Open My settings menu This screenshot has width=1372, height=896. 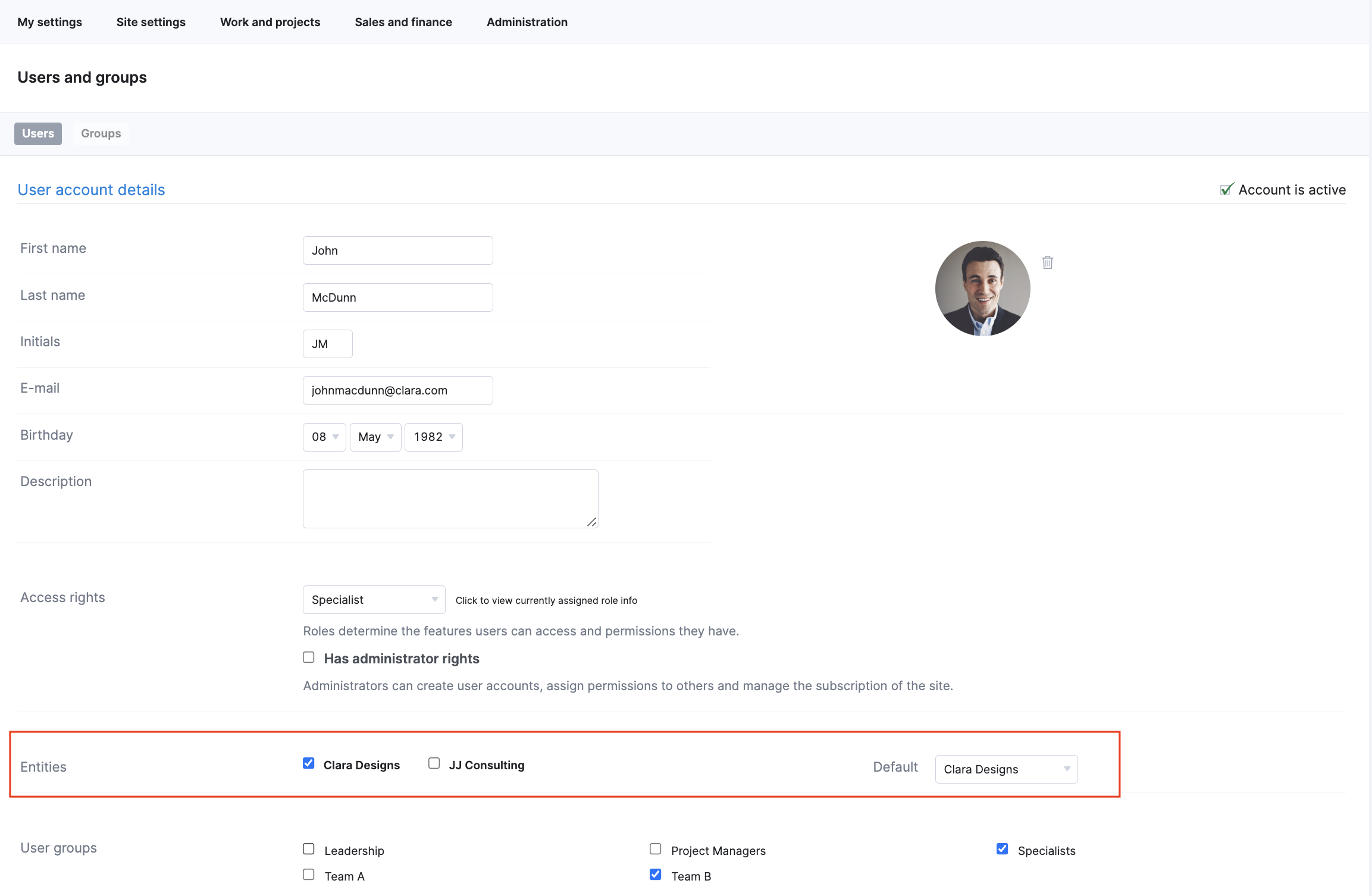(x=50, y=22)
